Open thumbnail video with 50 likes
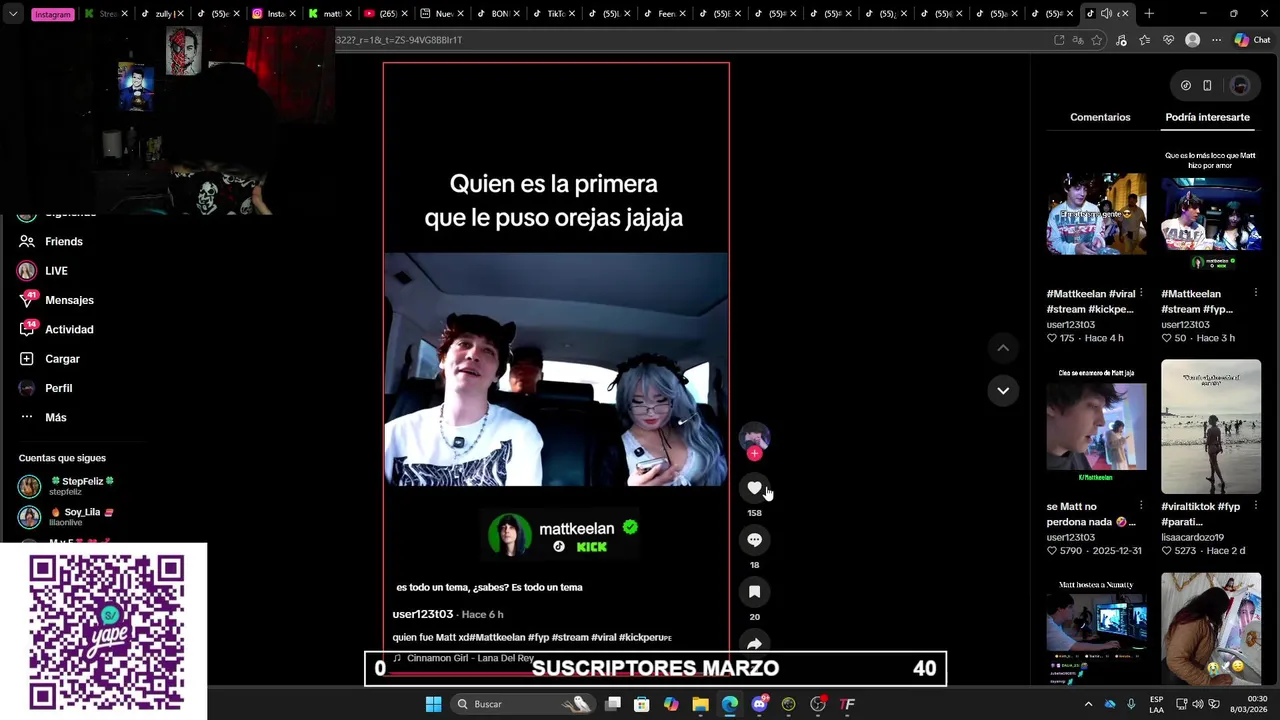 pyautogui.click(x=1211, y=215)
